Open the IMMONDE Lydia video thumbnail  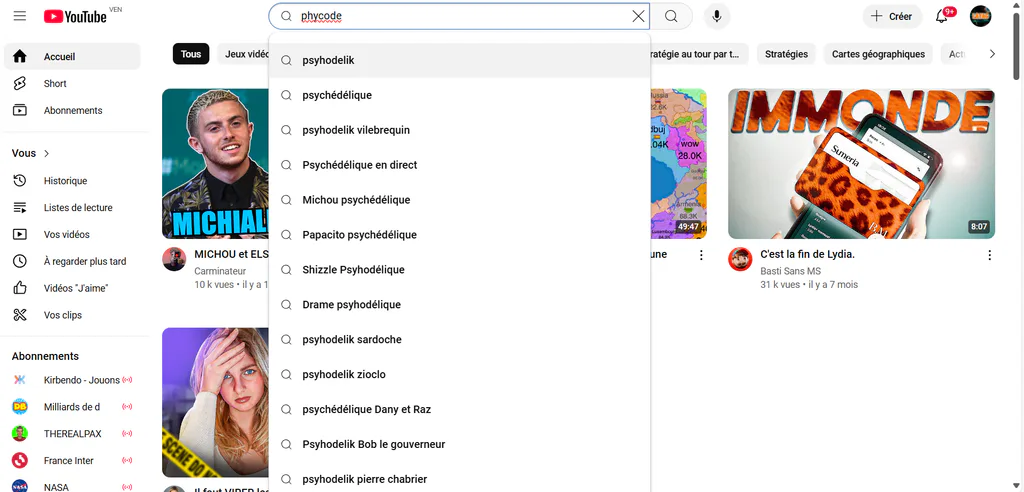[x=861, y=164]
